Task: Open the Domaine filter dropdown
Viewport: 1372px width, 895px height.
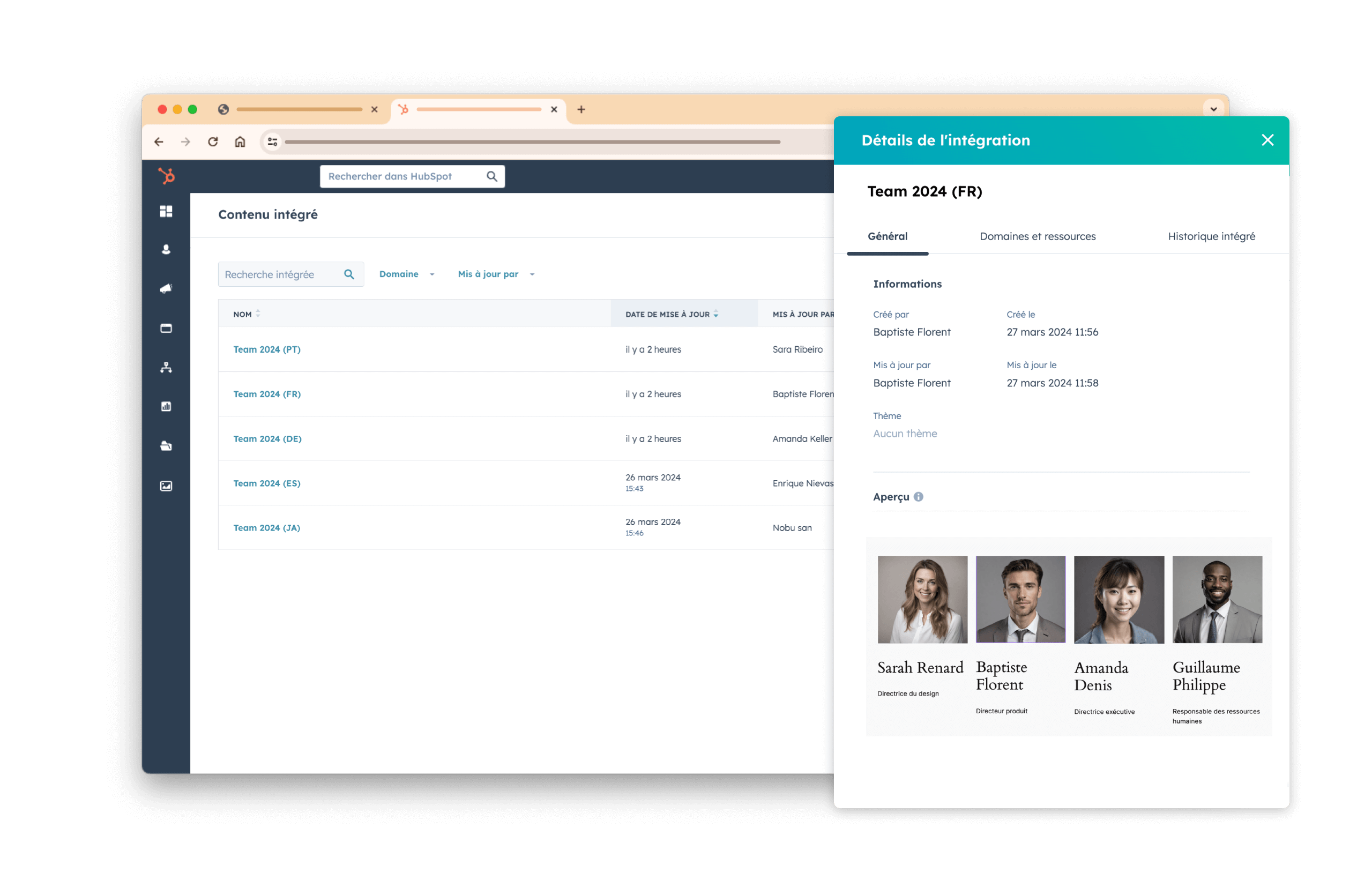Action: [407, 274]
